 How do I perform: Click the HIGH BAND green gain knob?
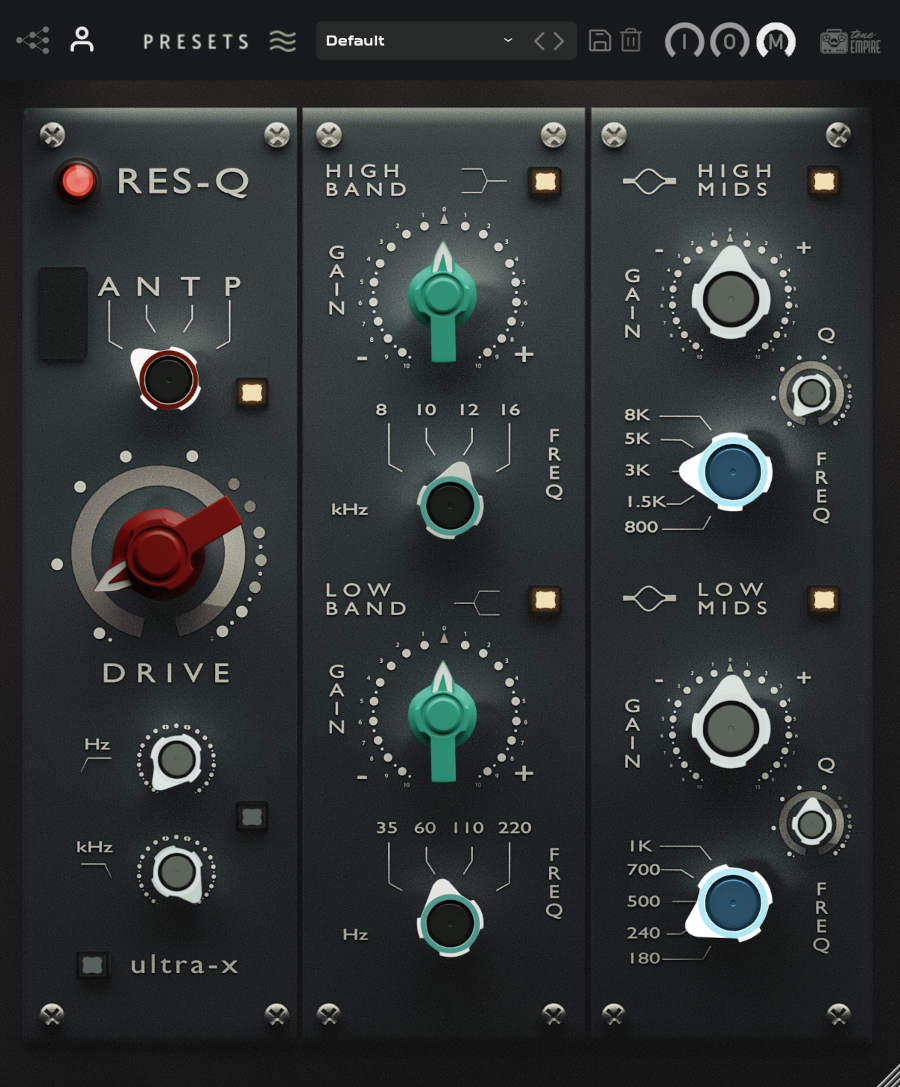click(x=442, y=298)
